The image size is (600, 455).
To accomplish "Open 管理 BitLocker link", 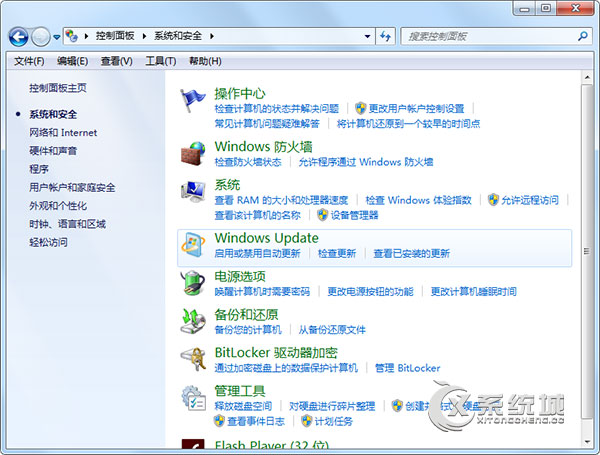I will 407,368.
